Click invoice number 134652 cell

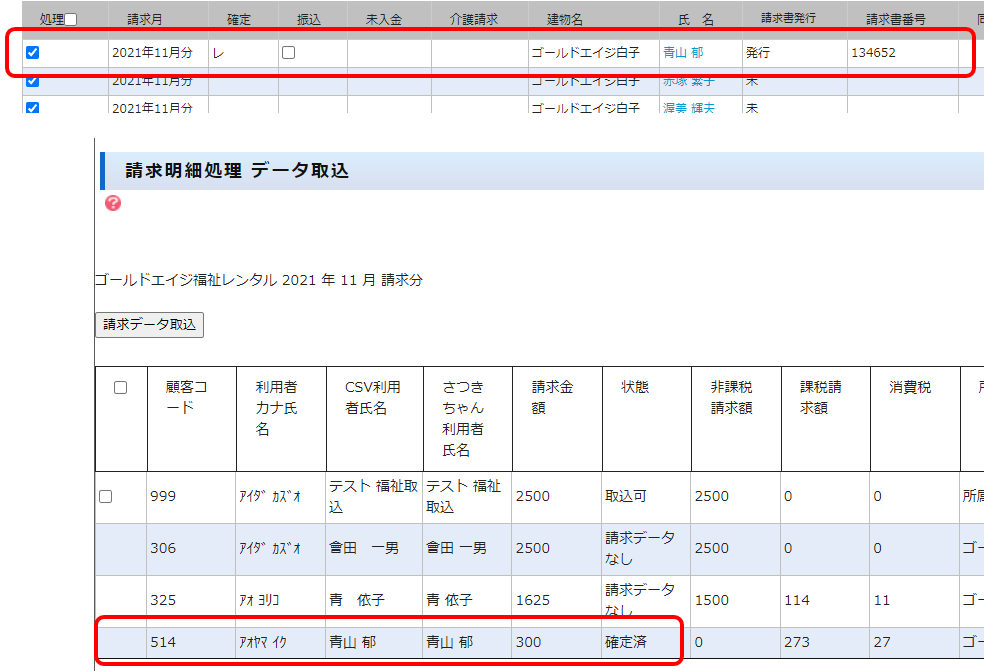point(873,53)
